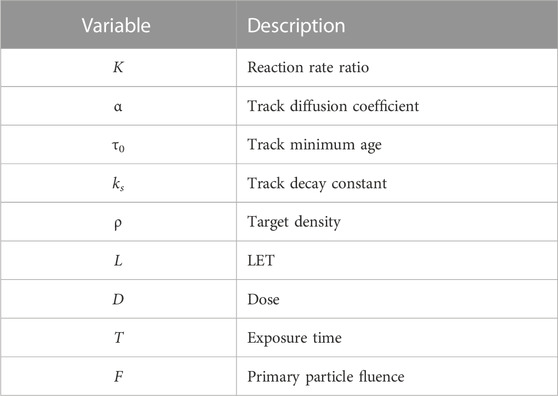Image resolution: width=558 pixels, height=396 pixels.
Task: Select Track minimum age description
Action: point(314,145)
